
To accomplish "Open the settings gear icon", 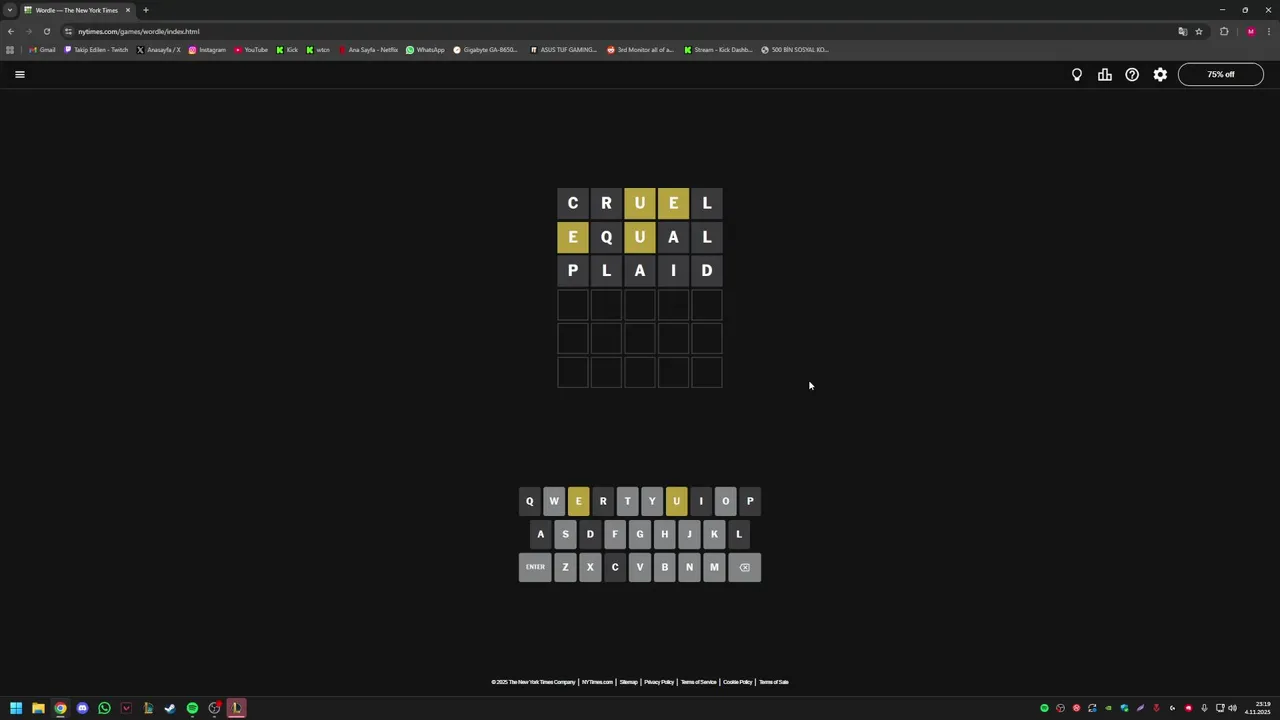I will click(x=1160, y=74).
